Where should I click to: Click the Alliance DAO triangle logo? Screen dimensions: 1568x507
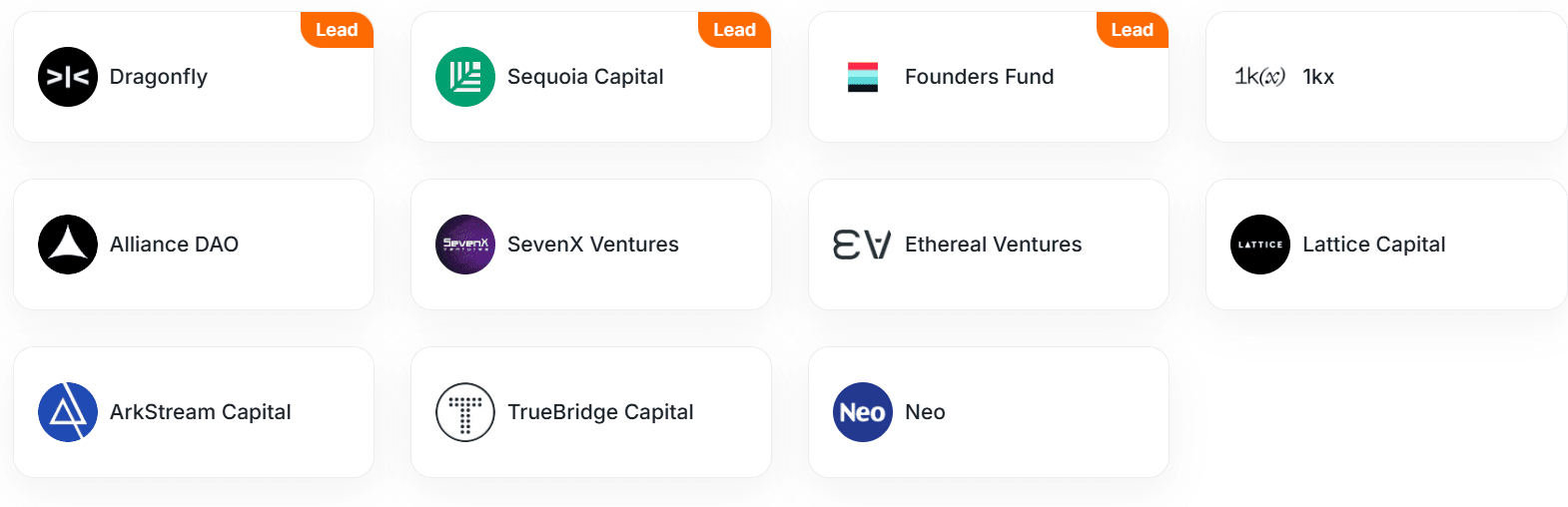point(68,245)
